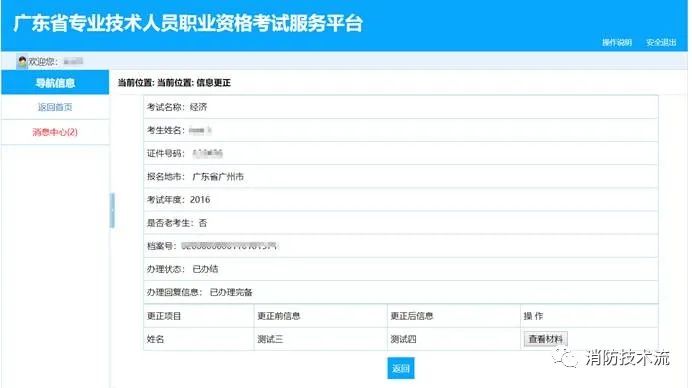The height and width of the screenshot is (388, 692).
Task: Click the blue 返回 button
Action: pyautogui.click(x=401, y=368)
